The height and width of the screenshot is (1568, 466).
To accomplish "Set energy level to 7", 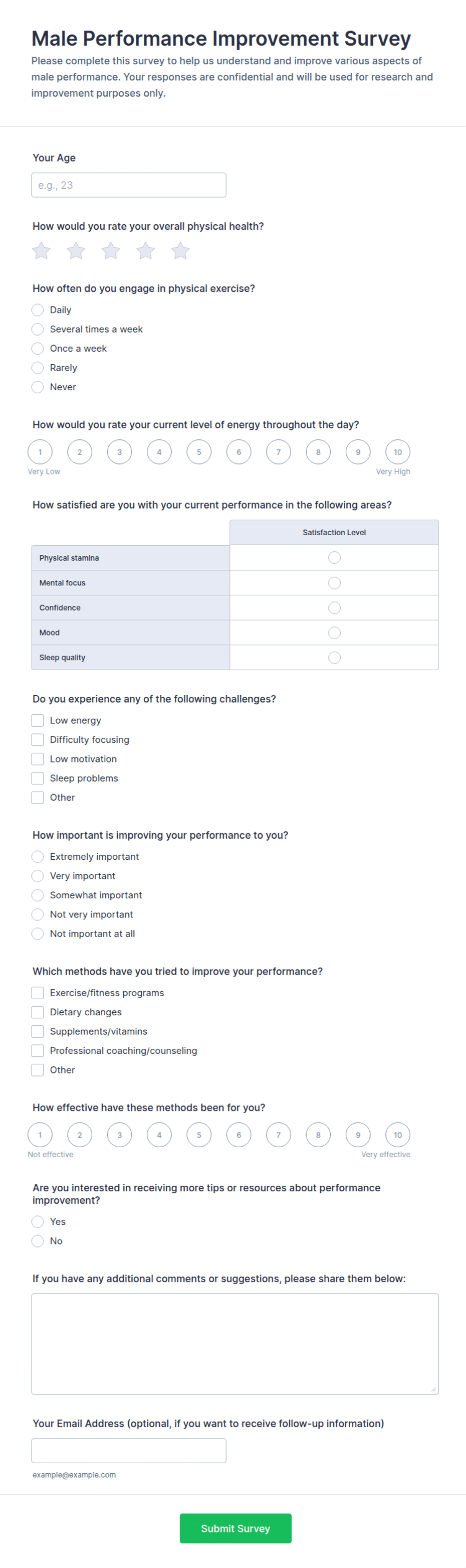I will [x=279, y=452].
